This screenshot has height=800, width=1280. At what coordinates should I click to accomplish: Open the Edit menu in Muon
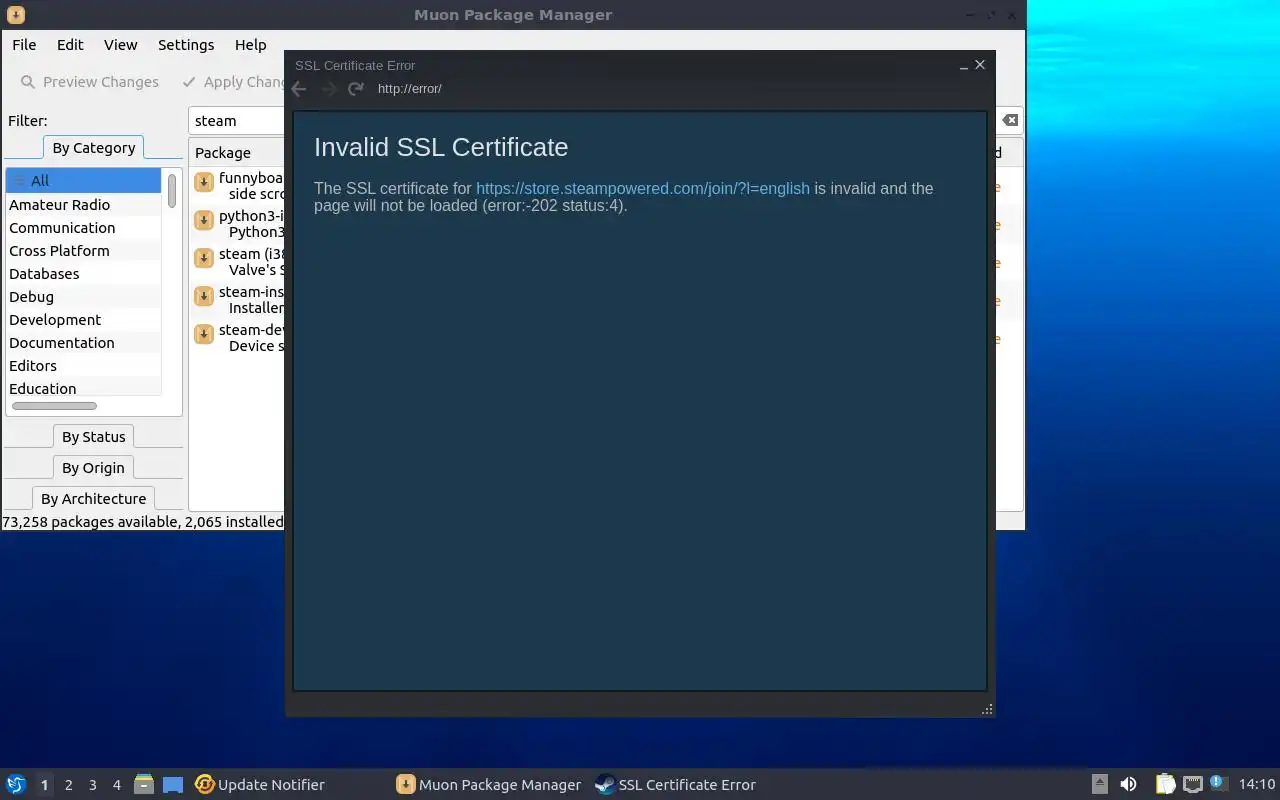70,45
